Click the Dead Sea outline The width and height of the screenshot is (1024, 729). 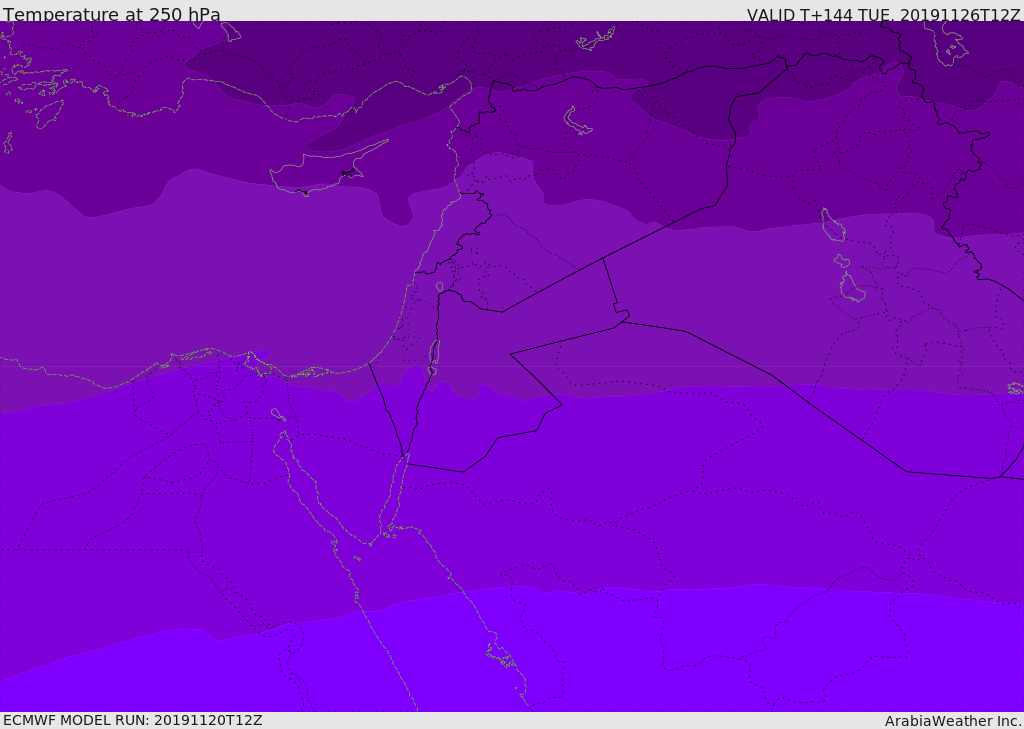pos(434,353)
